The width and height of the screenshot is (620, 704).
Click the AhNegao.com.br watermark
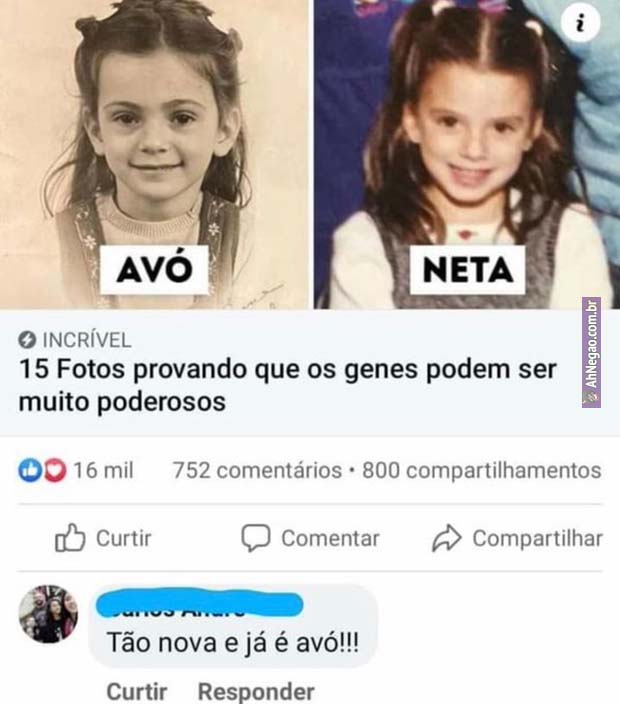tap(591, 352)
